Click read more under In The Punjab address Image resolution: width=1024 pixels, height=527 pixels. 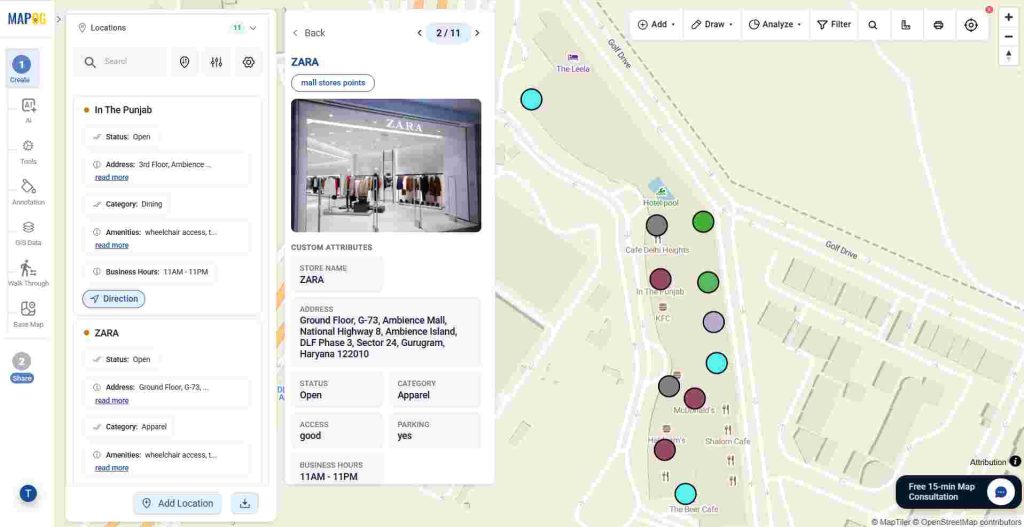pos(112,178)
